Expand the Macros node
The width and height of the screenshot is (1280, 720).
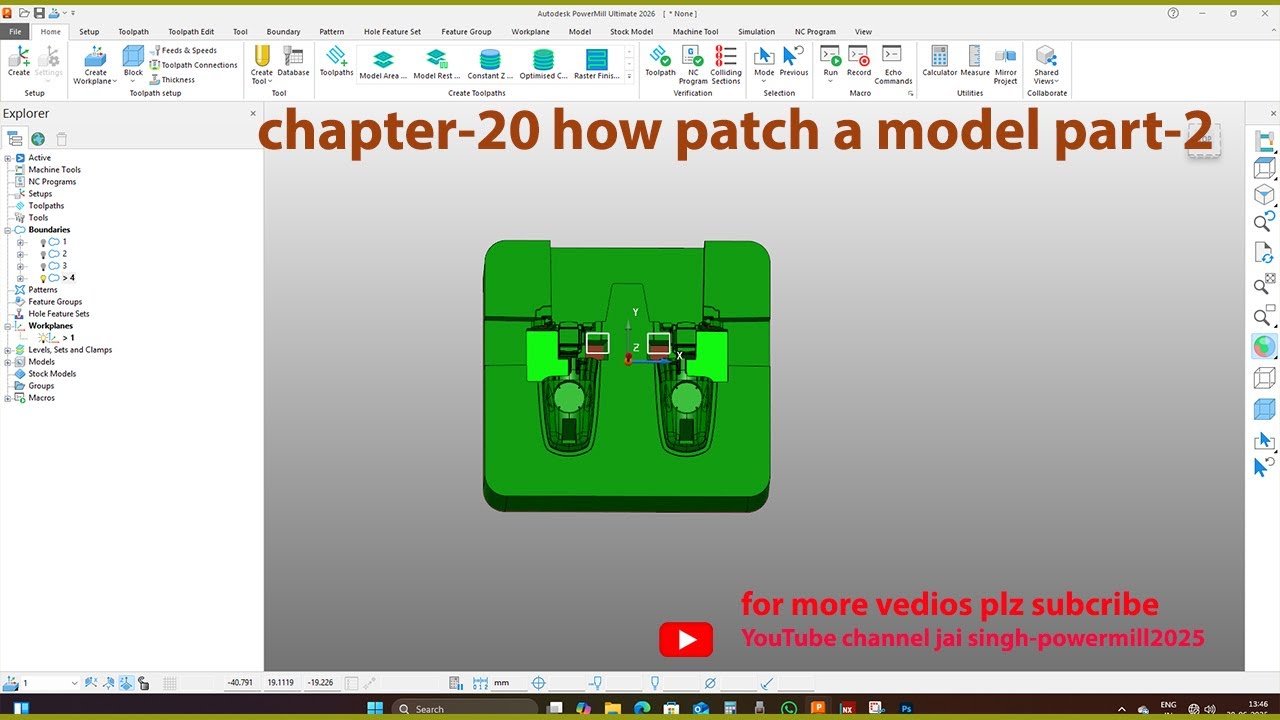(8, 398)
